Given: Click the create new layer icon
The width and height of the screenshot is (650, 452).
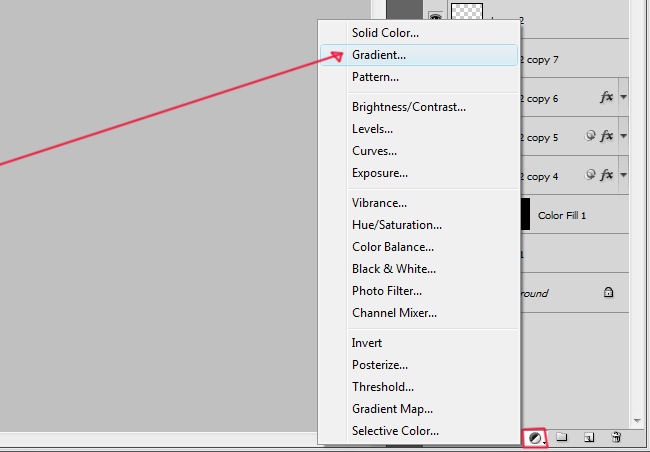Looking at the screenshot, I should [589, 437].
